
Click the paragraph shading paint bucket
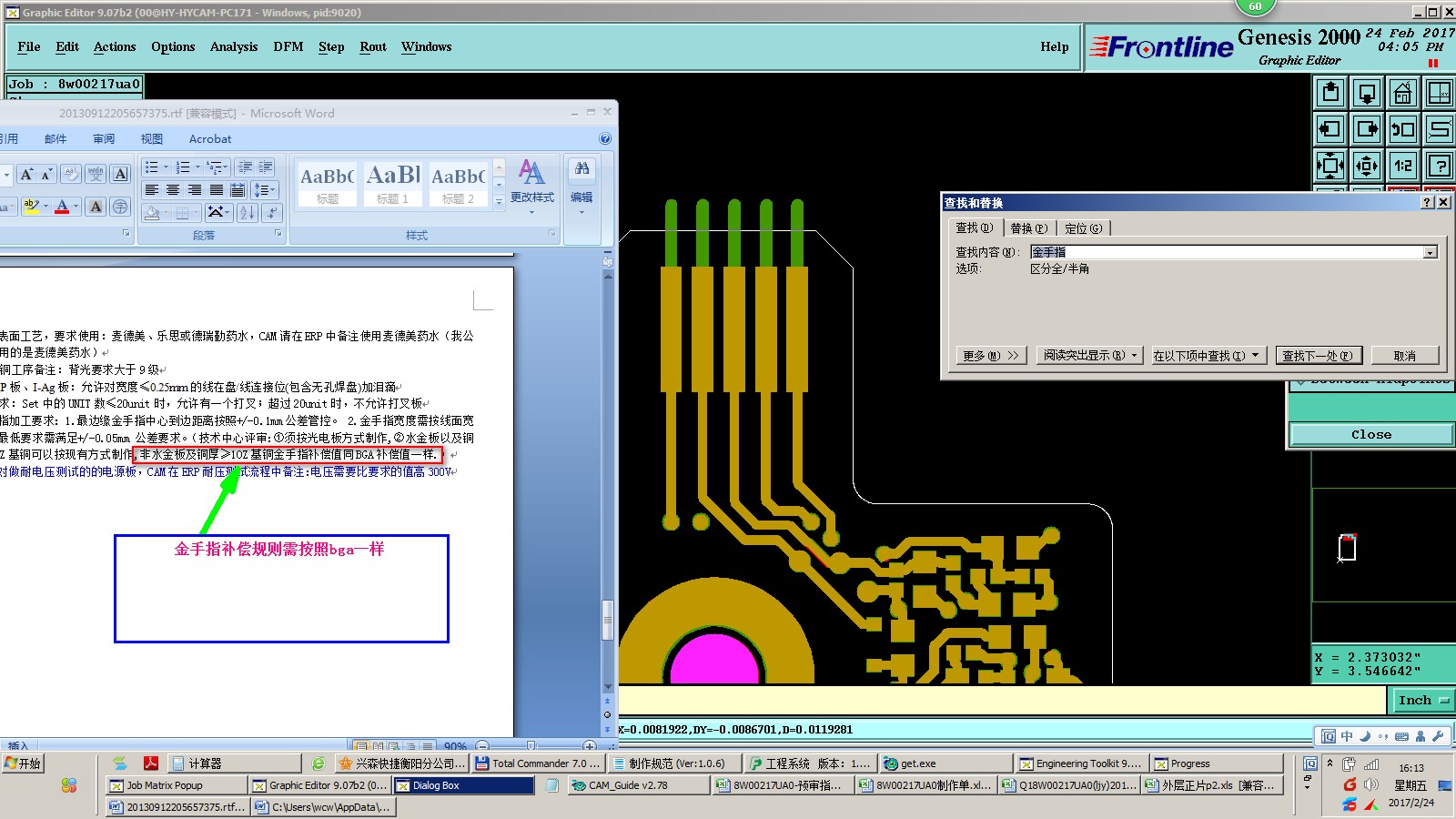[x=152, y=213]
